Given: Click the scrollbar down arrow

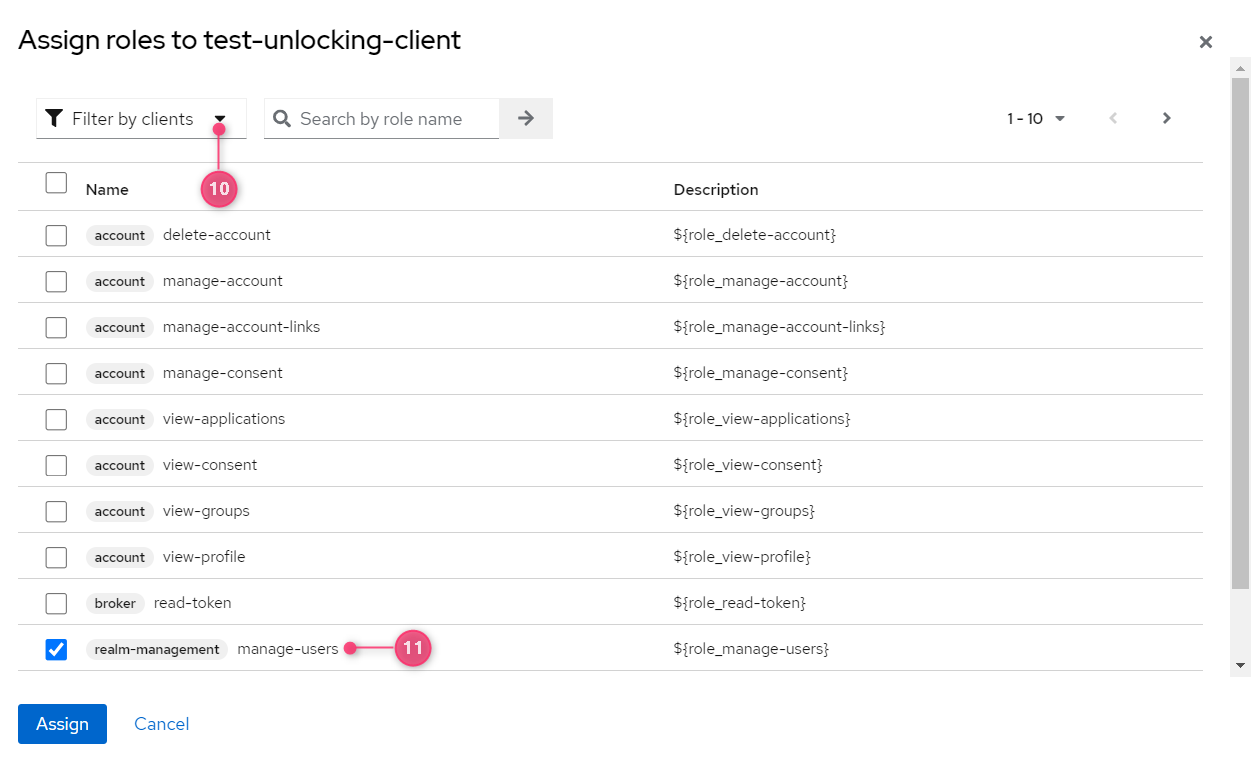Looking at the screenshot, I should pos(1241,665).
